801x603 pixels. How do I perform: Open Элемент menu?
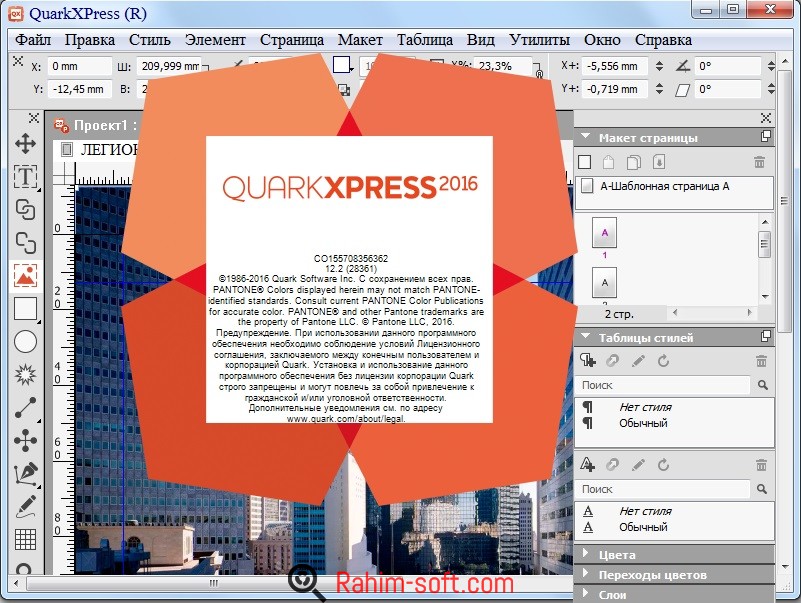[x=215, y=40]
